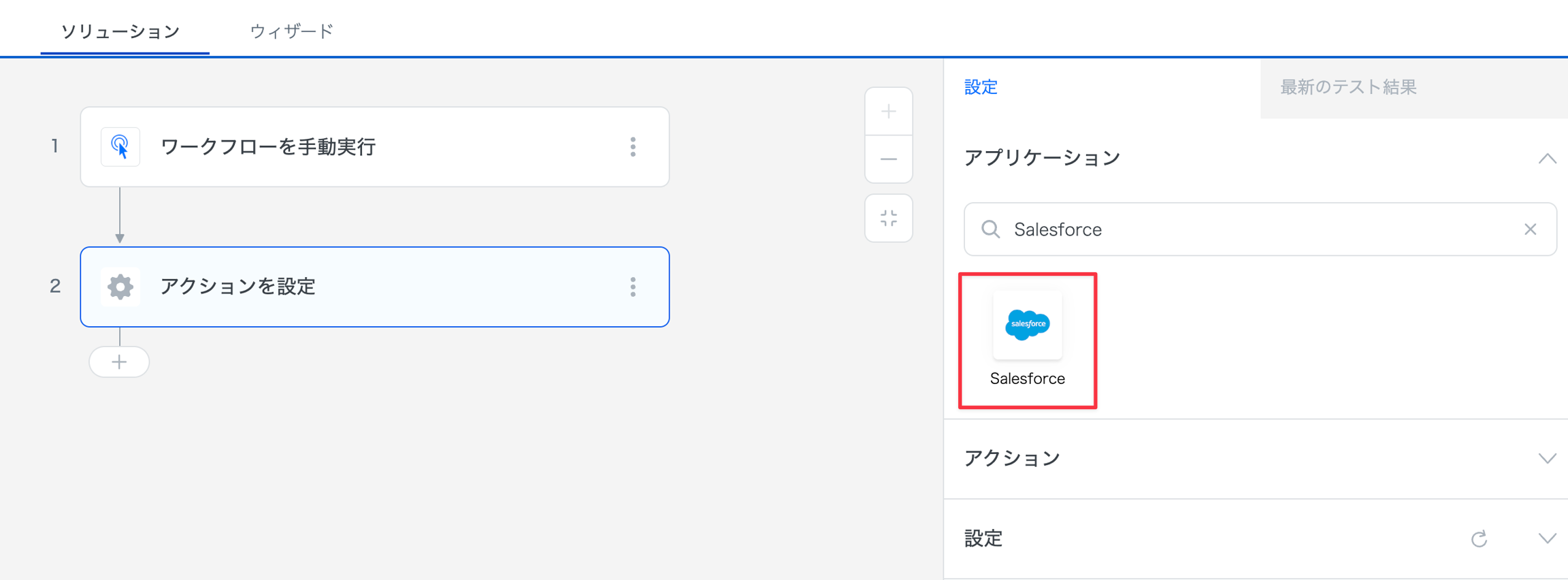Collapse the アプリケーション section
The image size is (1568, 580).
coord(1547,159)
